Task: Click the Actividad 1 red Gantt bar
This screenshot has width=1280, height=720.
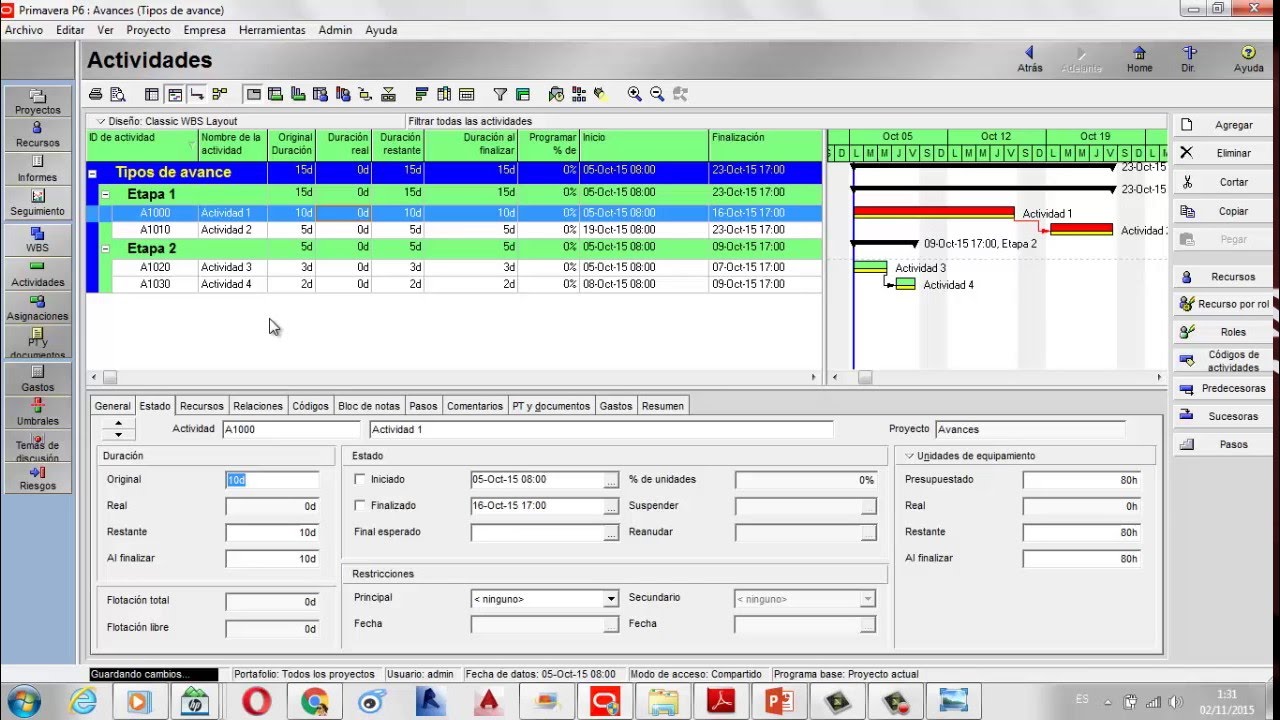Action: 934,212
